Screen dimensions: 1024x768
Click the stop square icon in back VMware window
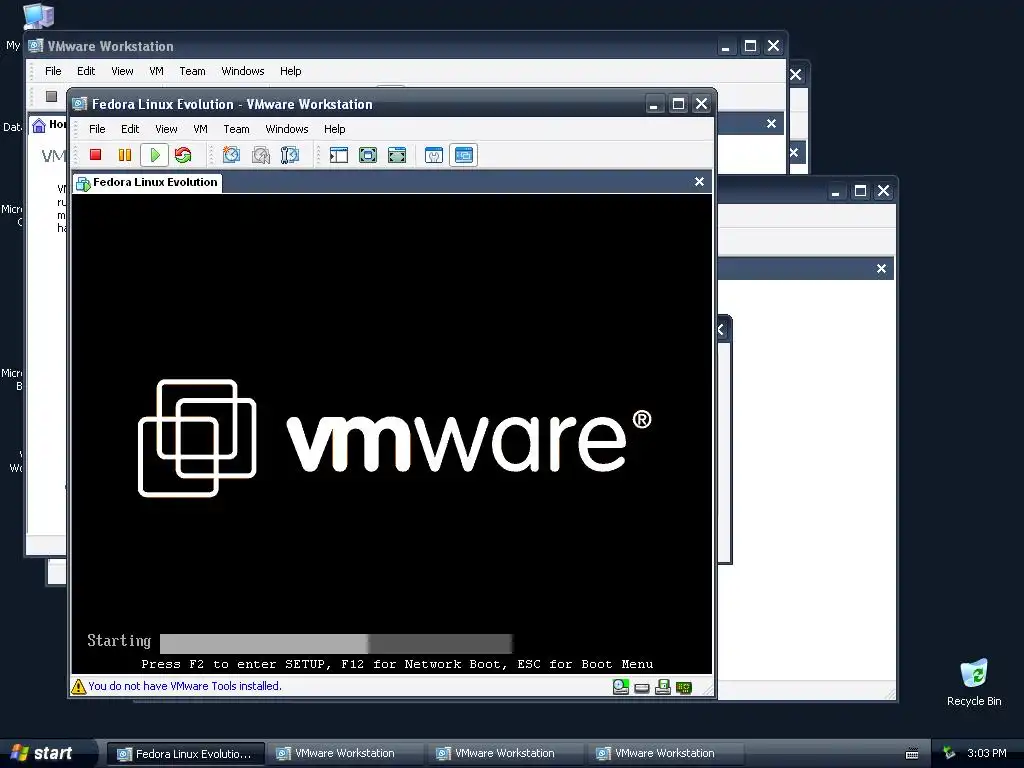52,97
